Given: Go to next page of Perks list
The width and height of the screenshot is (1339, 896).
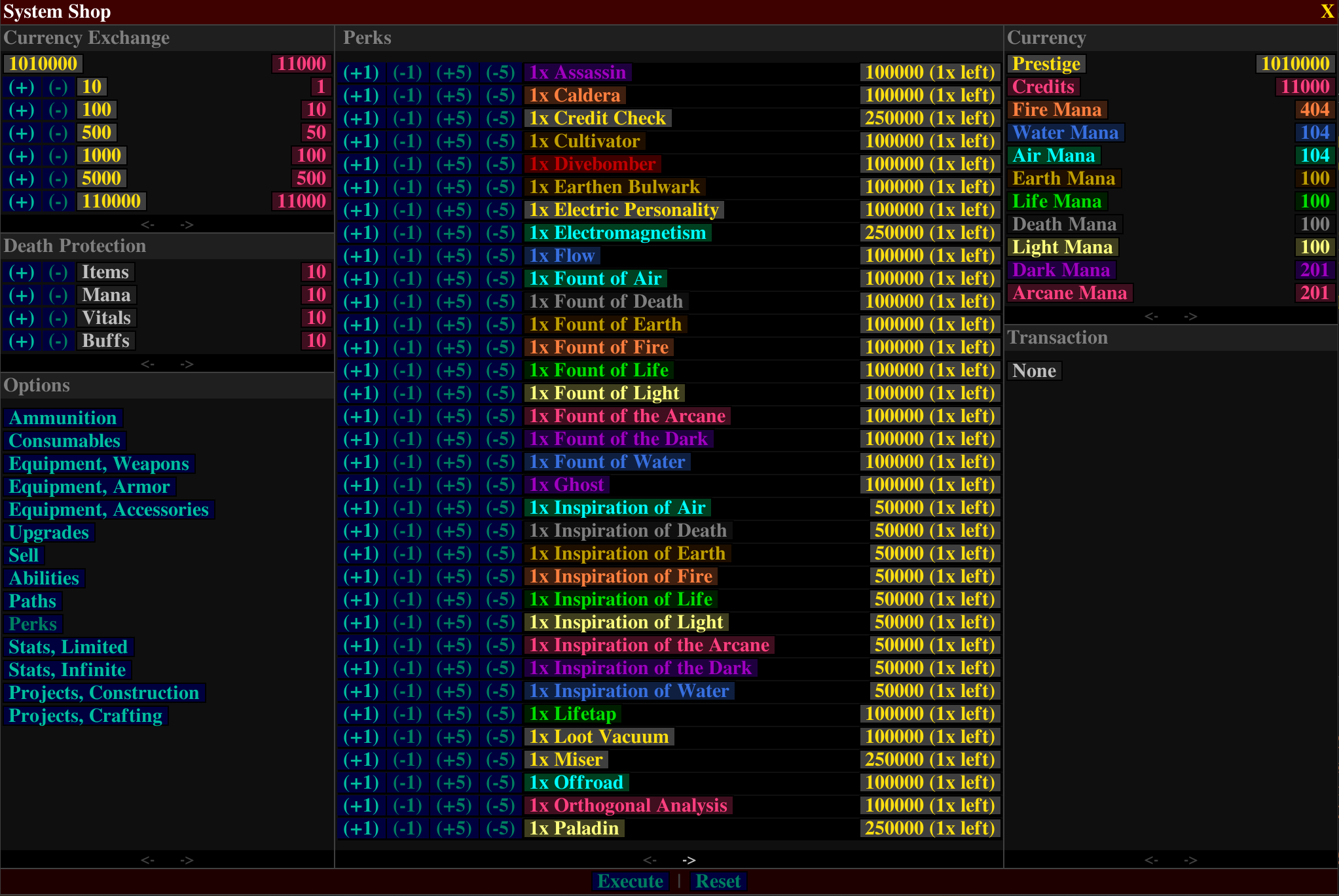Looking at the screenshot, I should click(x=689, y=860).
